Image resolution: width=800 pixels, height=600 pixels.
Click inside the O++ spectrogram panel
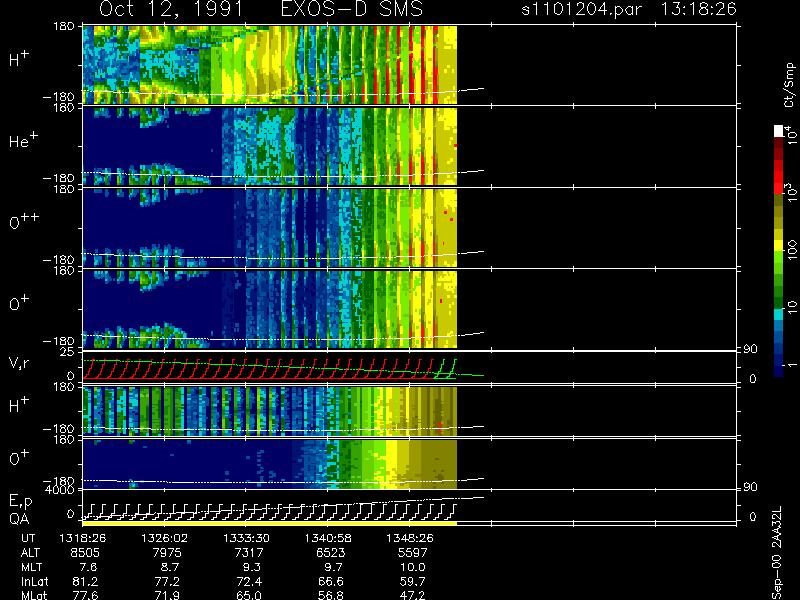pos(269,227)
